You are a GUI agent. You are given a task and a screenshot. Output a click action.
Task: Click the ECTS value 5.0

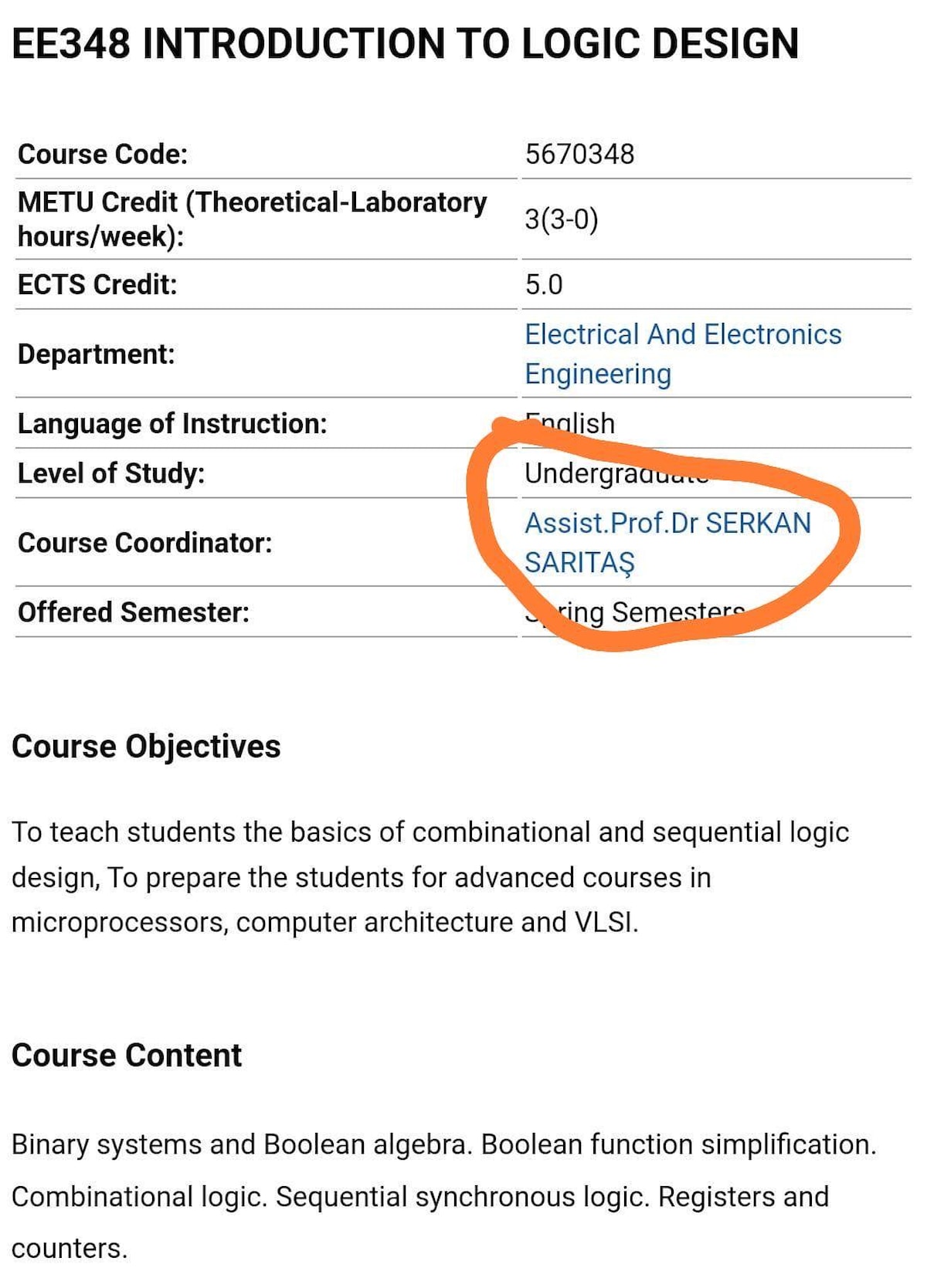[x=544, y=284]
